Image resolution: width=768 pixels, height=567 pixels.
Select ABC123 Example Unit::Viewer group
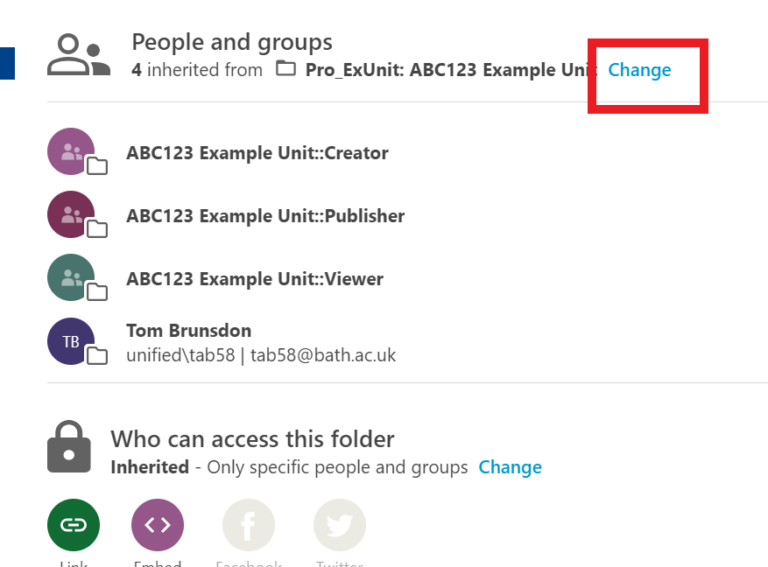pos(254,279)
